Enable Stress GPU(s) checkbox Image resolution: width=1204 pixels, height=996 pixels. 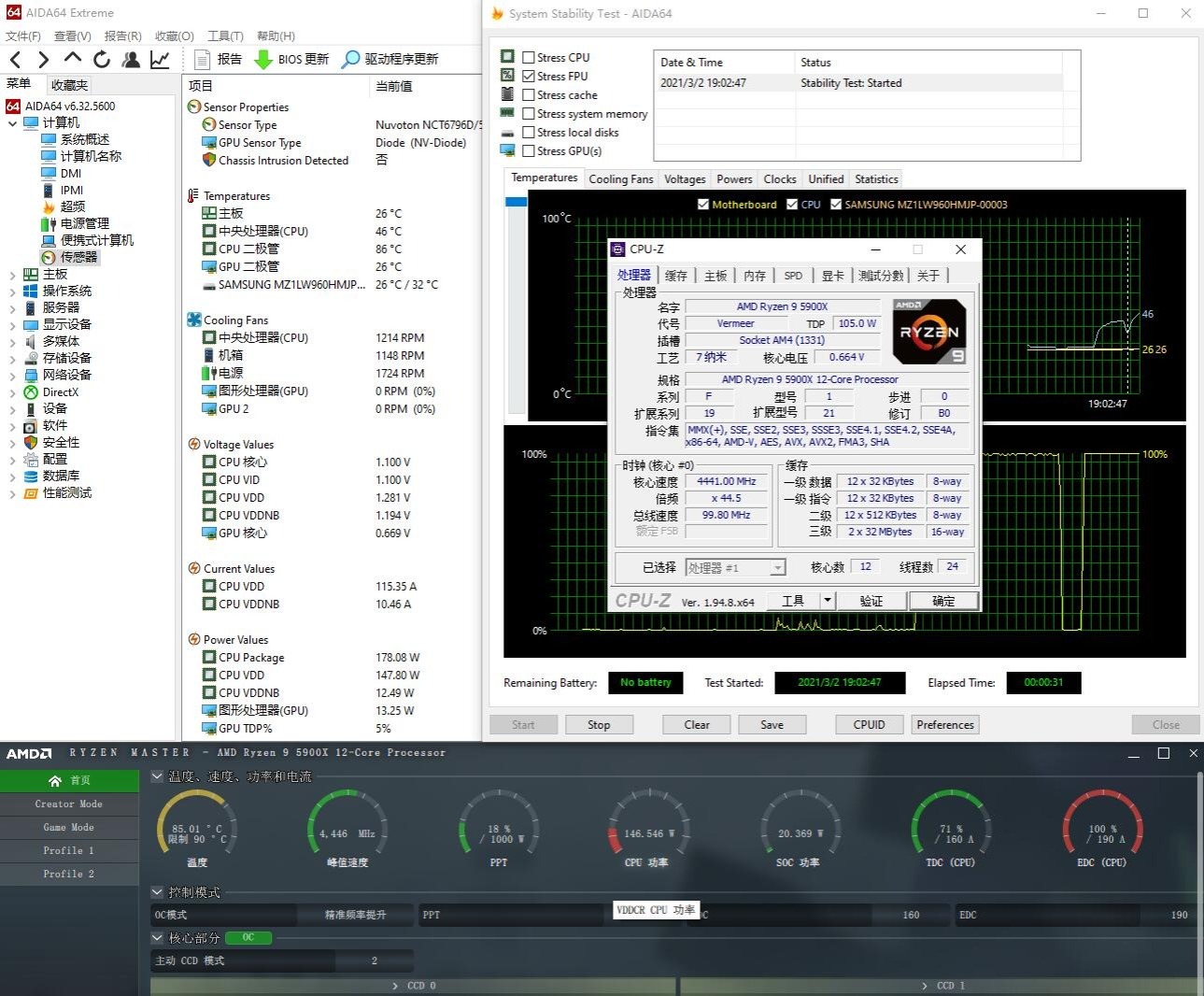point(529,150)
